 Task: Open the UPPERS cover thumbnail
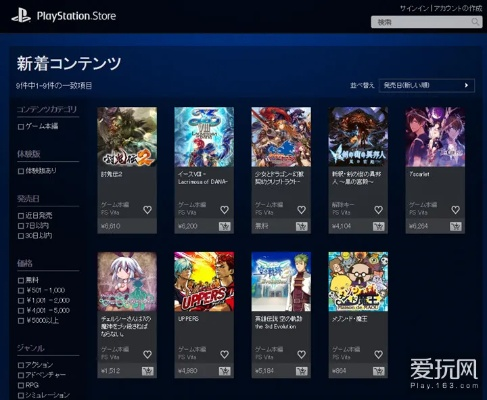[x=204, y=281]
